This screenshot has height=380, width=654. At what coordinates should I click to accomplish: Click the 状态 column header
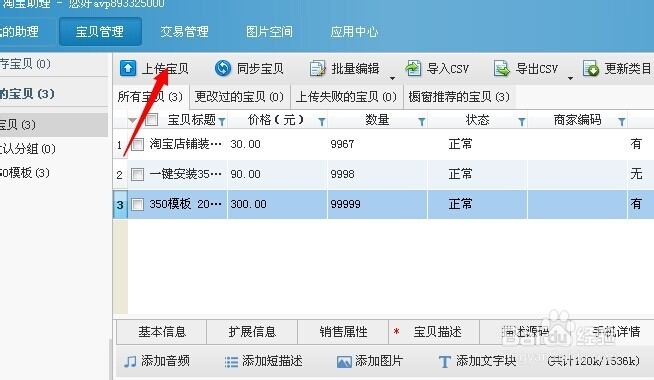tap(477, 120)
